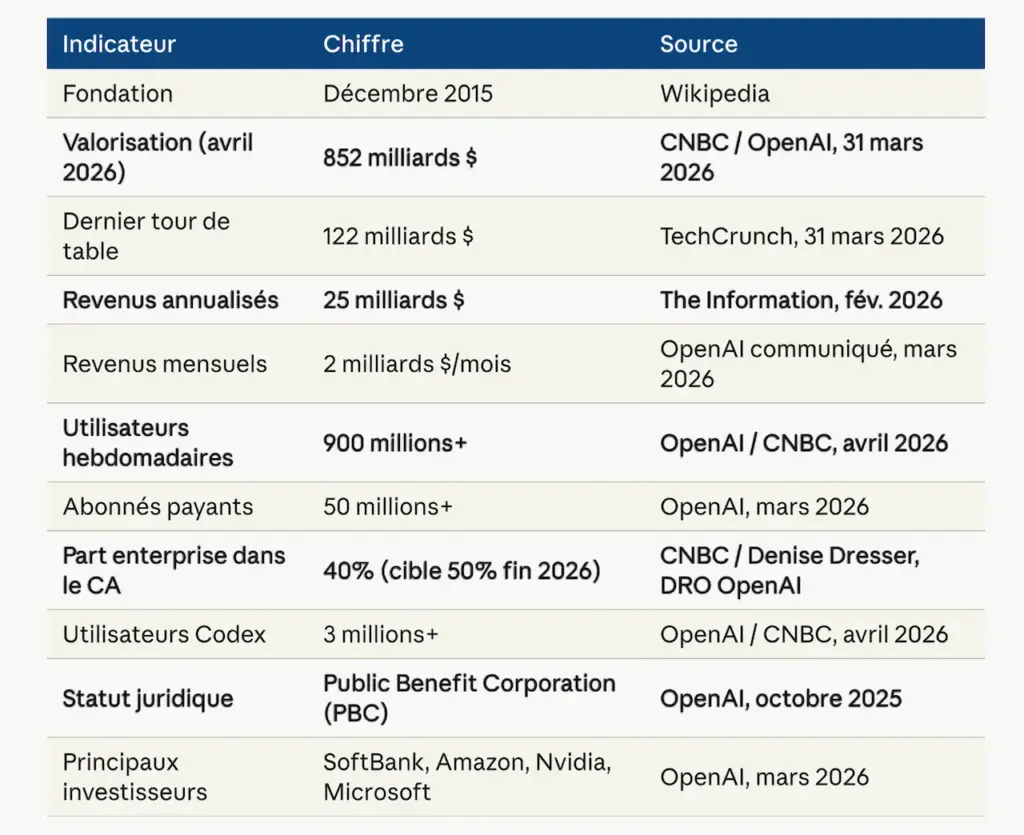Click the "Décembre 2015" cell

407,94
